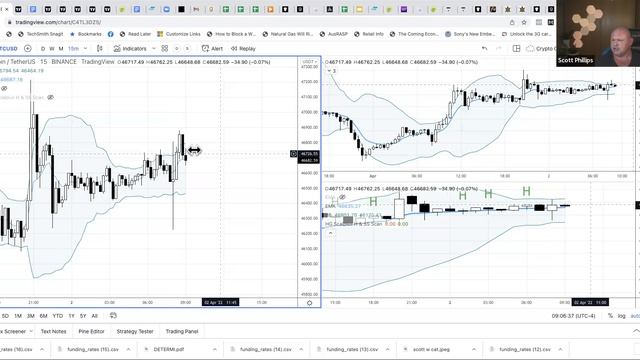Select the M monthly timeframe
The width and height of the screenshot is (640, 360).
[61, 49]
